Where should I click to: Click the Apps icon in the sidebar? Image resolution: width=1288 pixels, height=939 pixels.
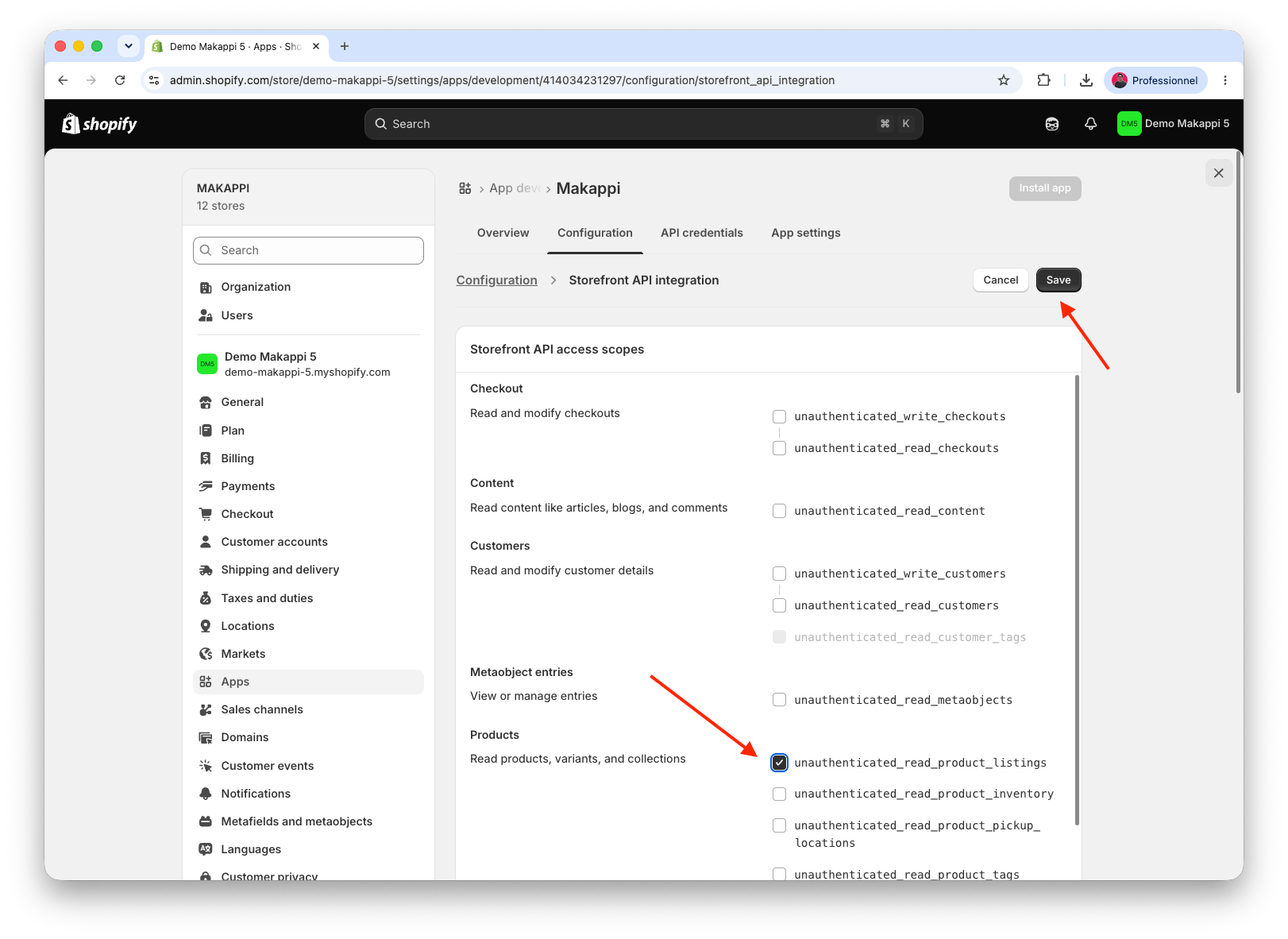tap(206, 682)
